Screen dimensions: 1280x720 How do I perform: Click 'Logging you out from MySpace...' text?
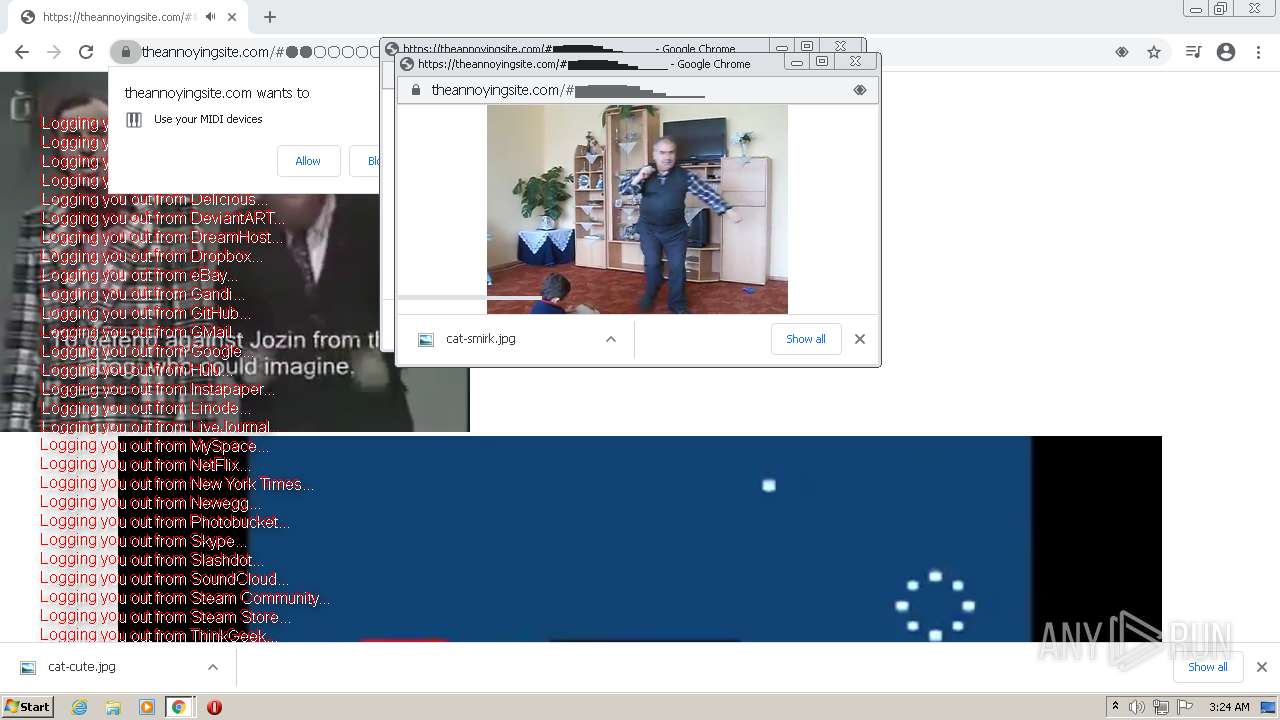(155, 446)
